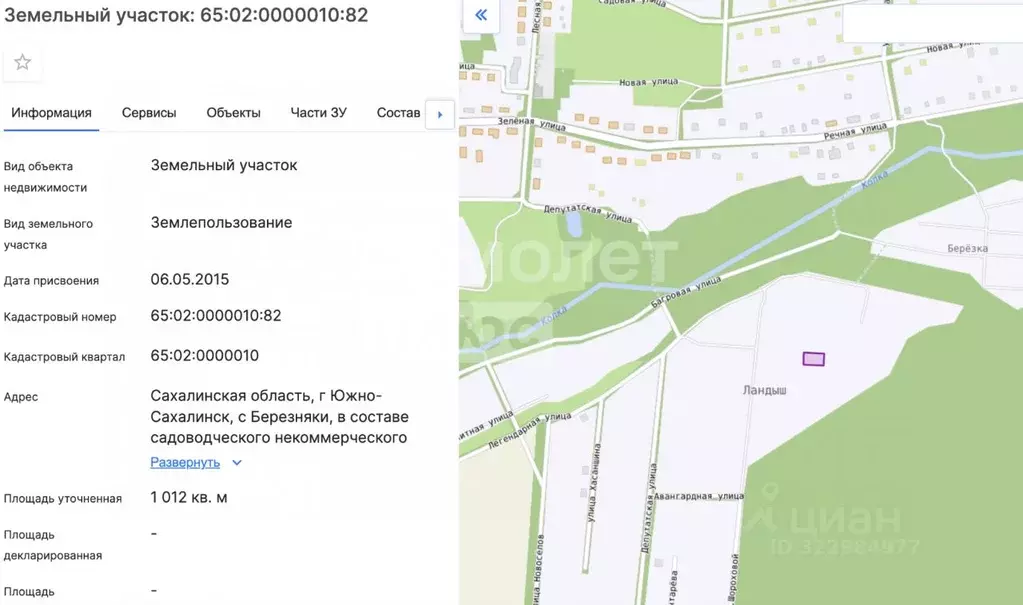The image size is (1023, 605).
Task: Activate the Информация tab
Action: [50, 112]
